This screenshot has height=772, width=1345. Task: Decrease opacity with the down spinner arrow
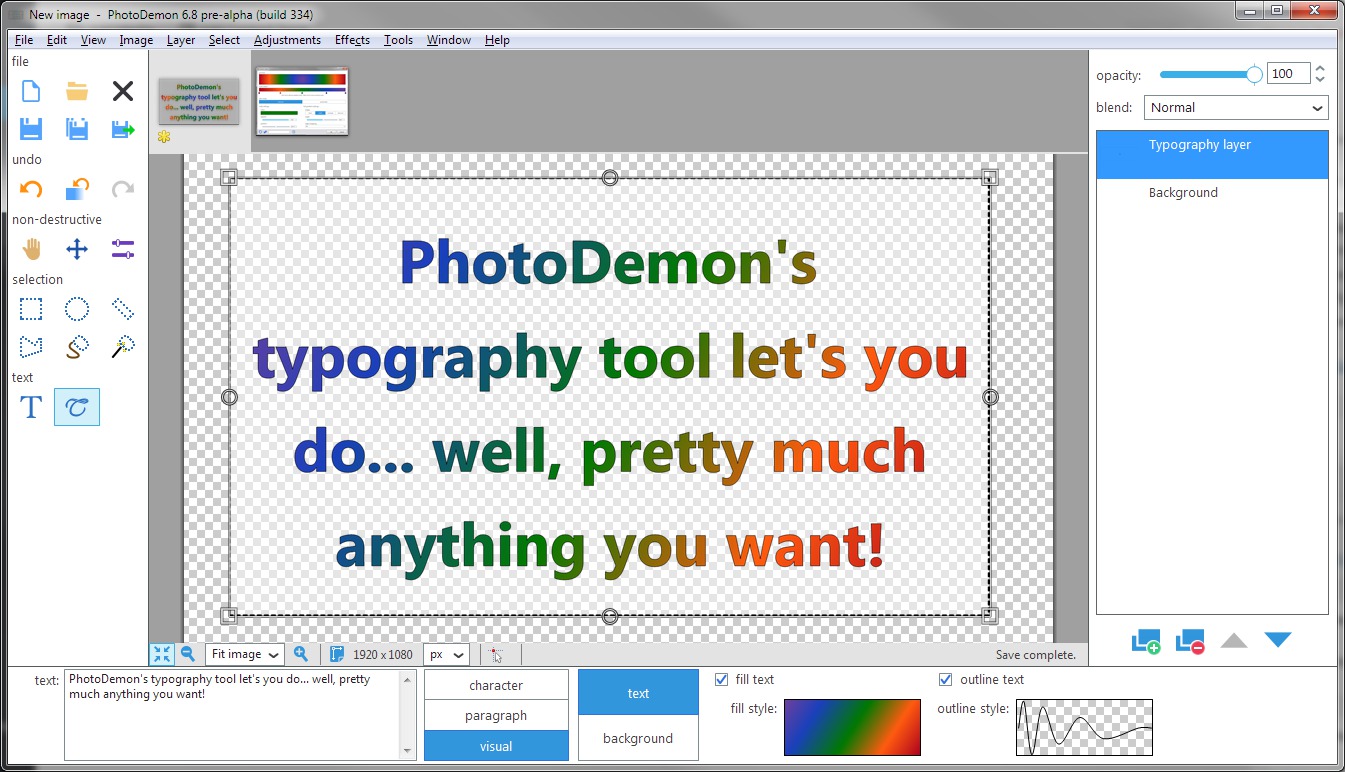(1320, 79)
